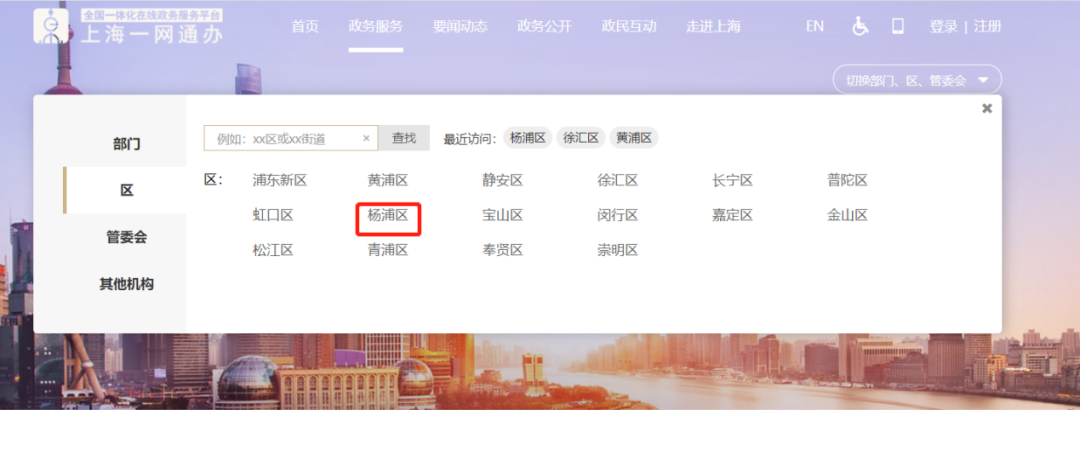Go to the 首页 menu item
The width and height of the screenshot is (1080, 472).
point(305,27)
